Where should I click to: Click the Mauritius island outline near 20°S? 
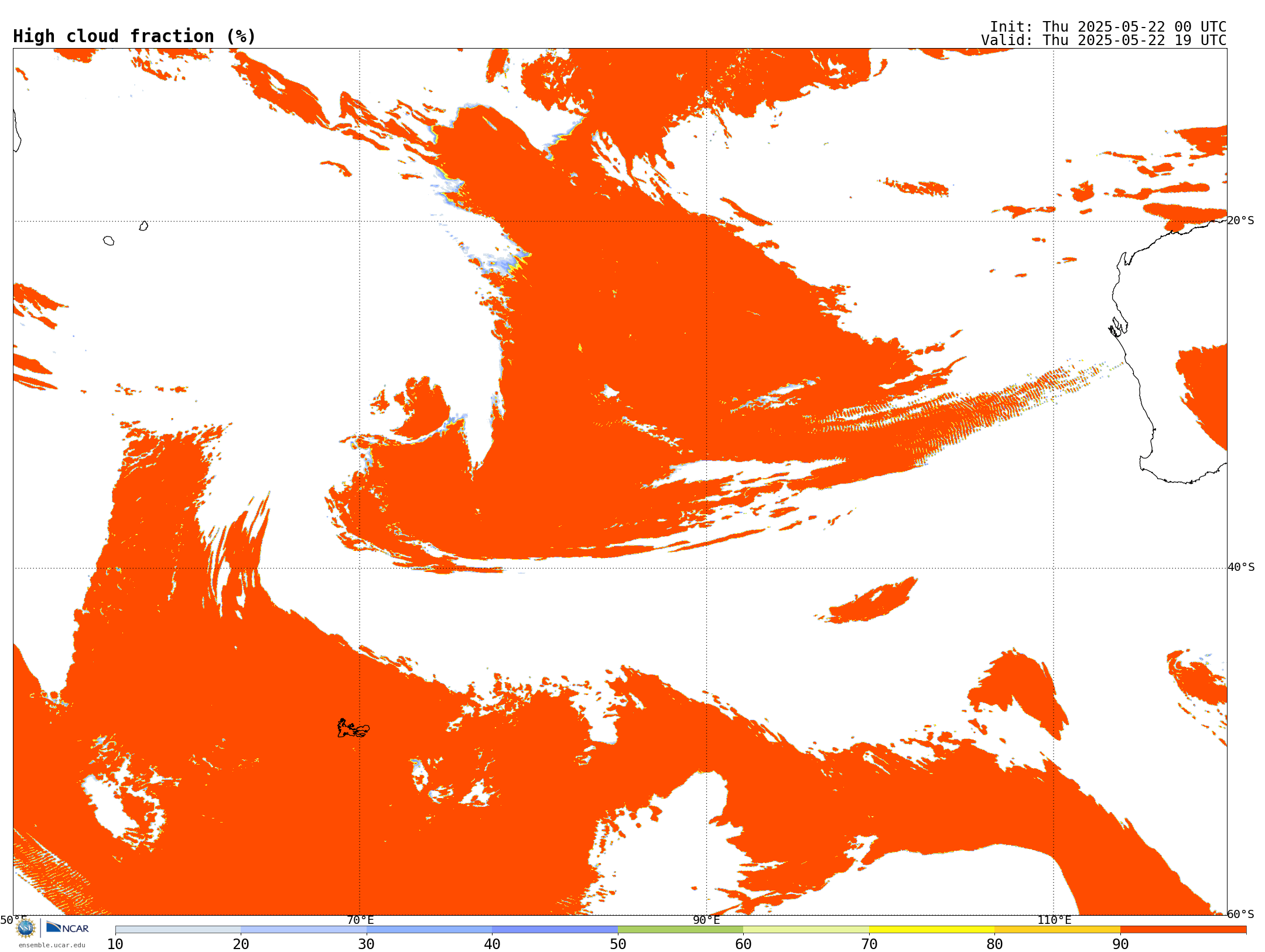(143, 226)
